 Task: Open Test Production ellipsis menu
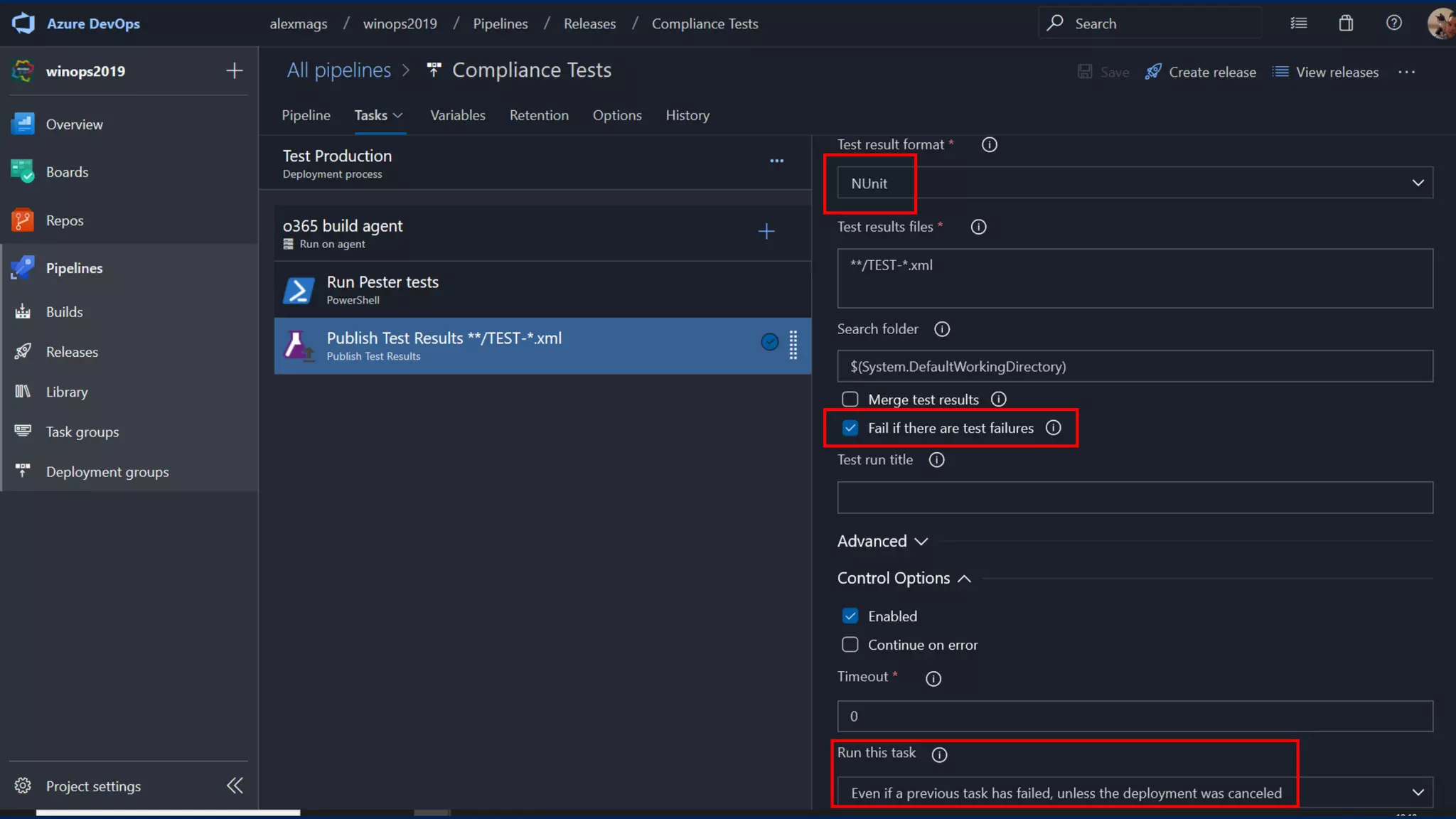[776, 161]
